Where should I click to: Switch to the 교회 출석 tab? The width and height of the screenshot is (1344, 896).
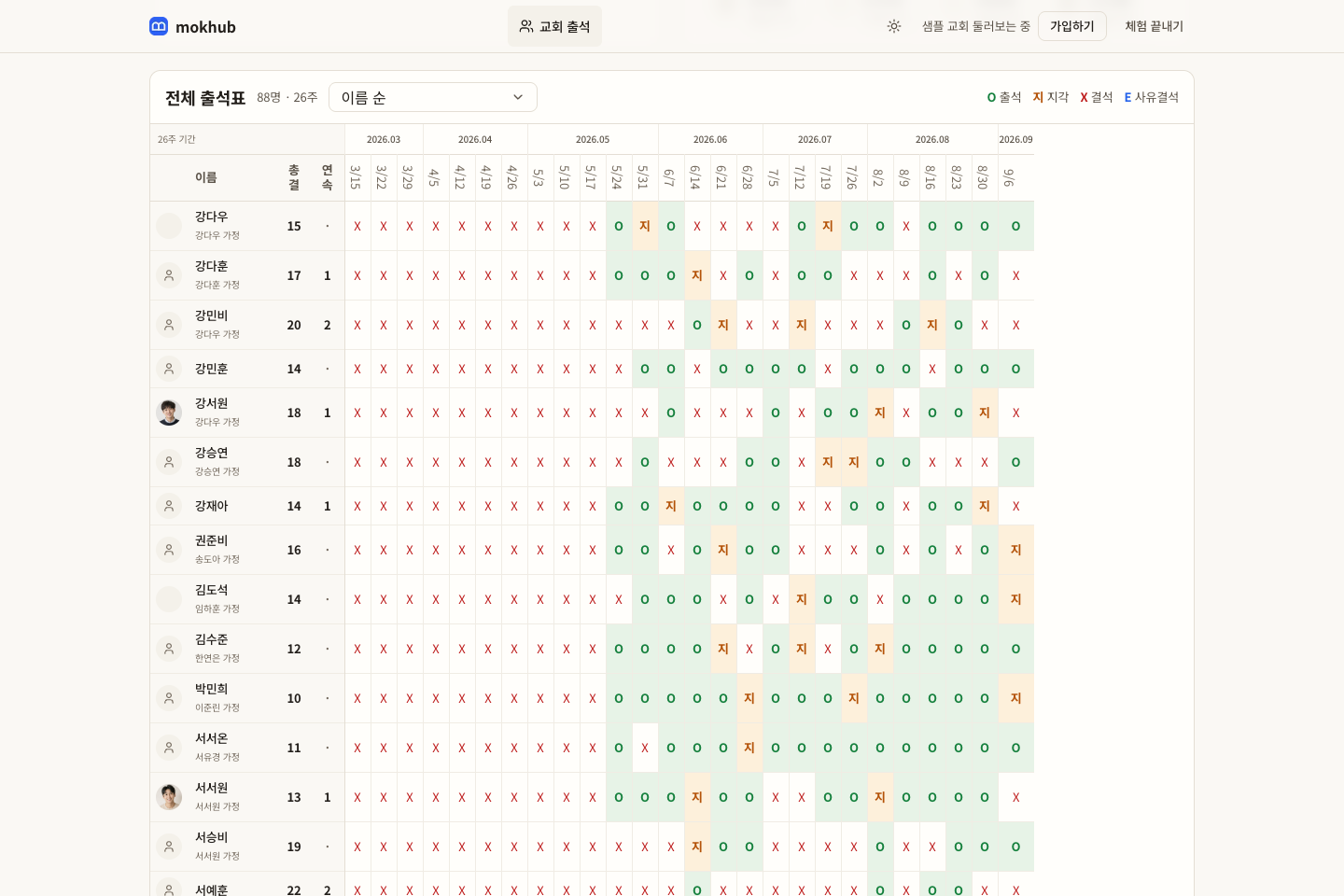coord(554,26)
